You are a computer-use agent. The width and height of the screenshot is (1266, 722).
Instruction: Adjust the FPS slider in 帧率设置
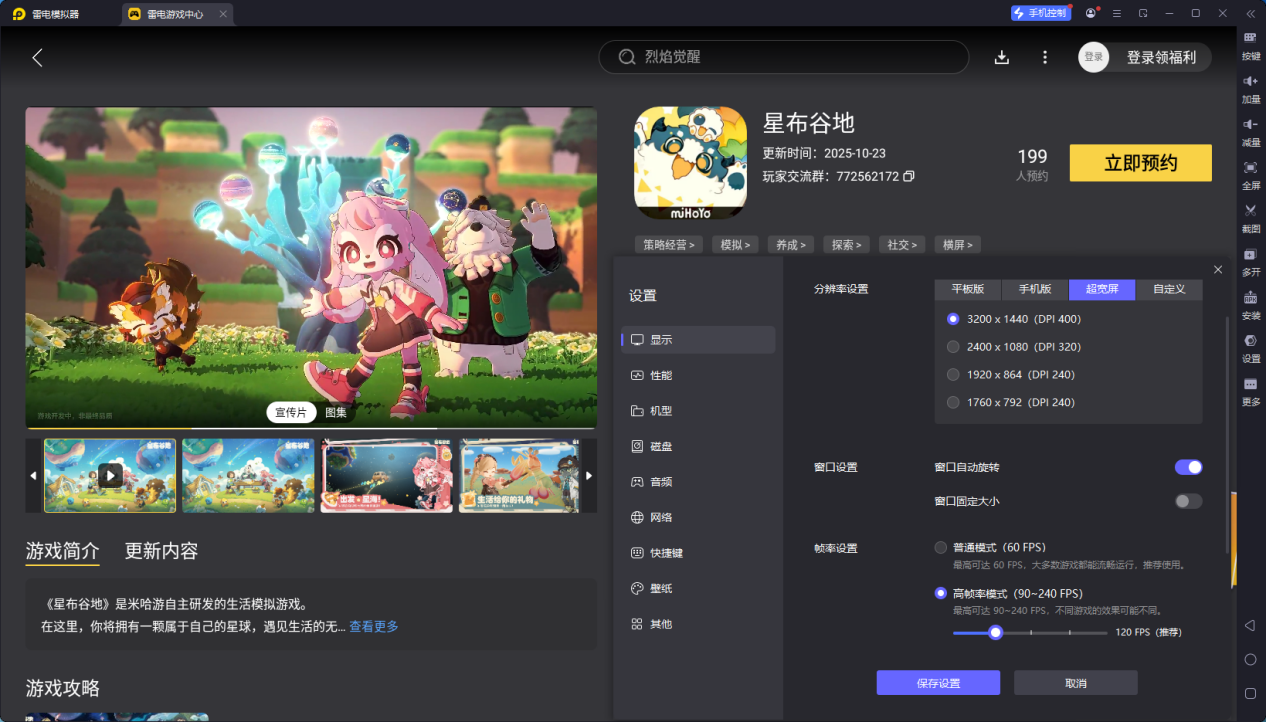(995, 632)
